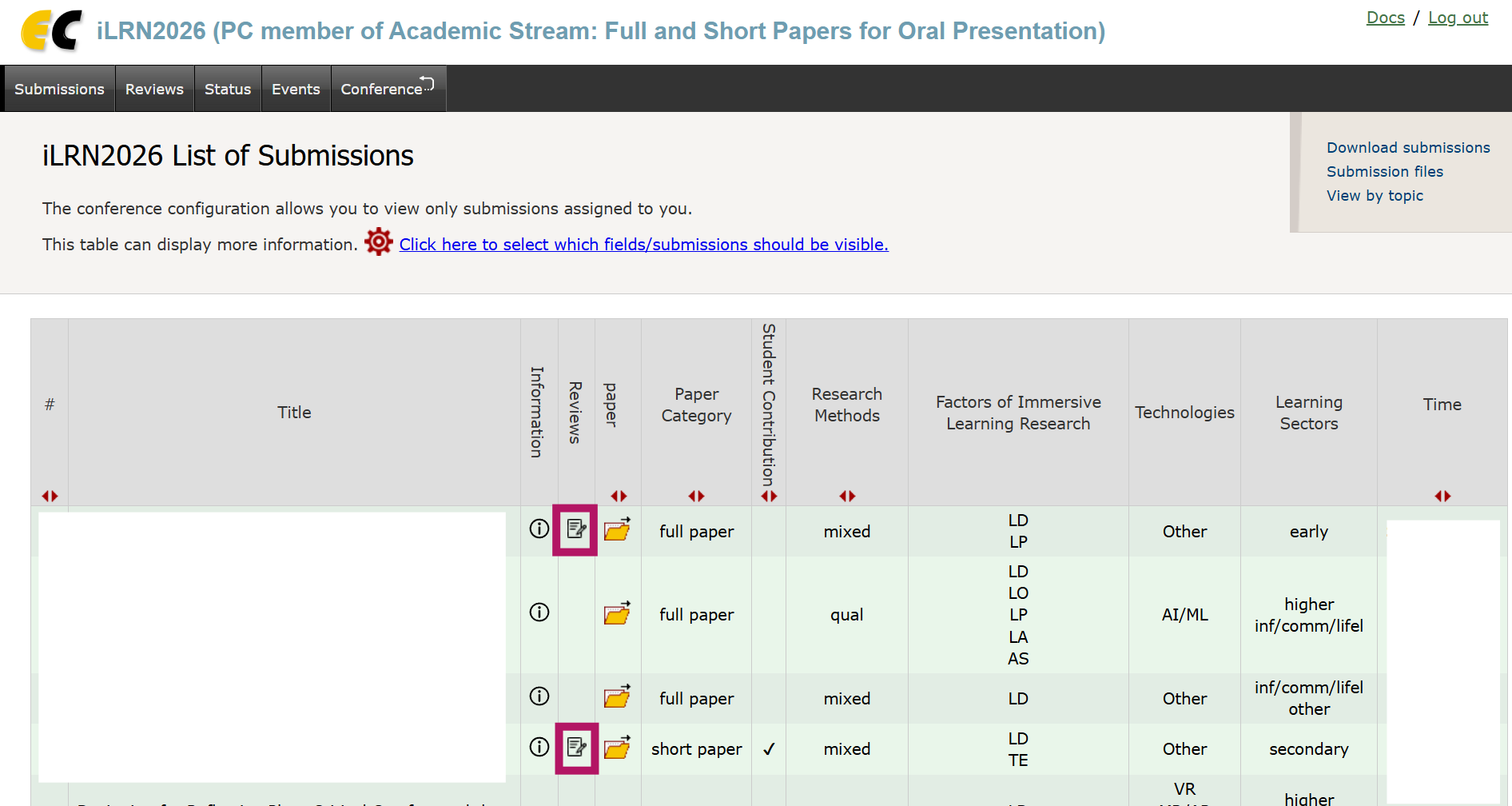Open information for the short paper row
Screen dimensions: 1512x806
click(x=539, y=747)
